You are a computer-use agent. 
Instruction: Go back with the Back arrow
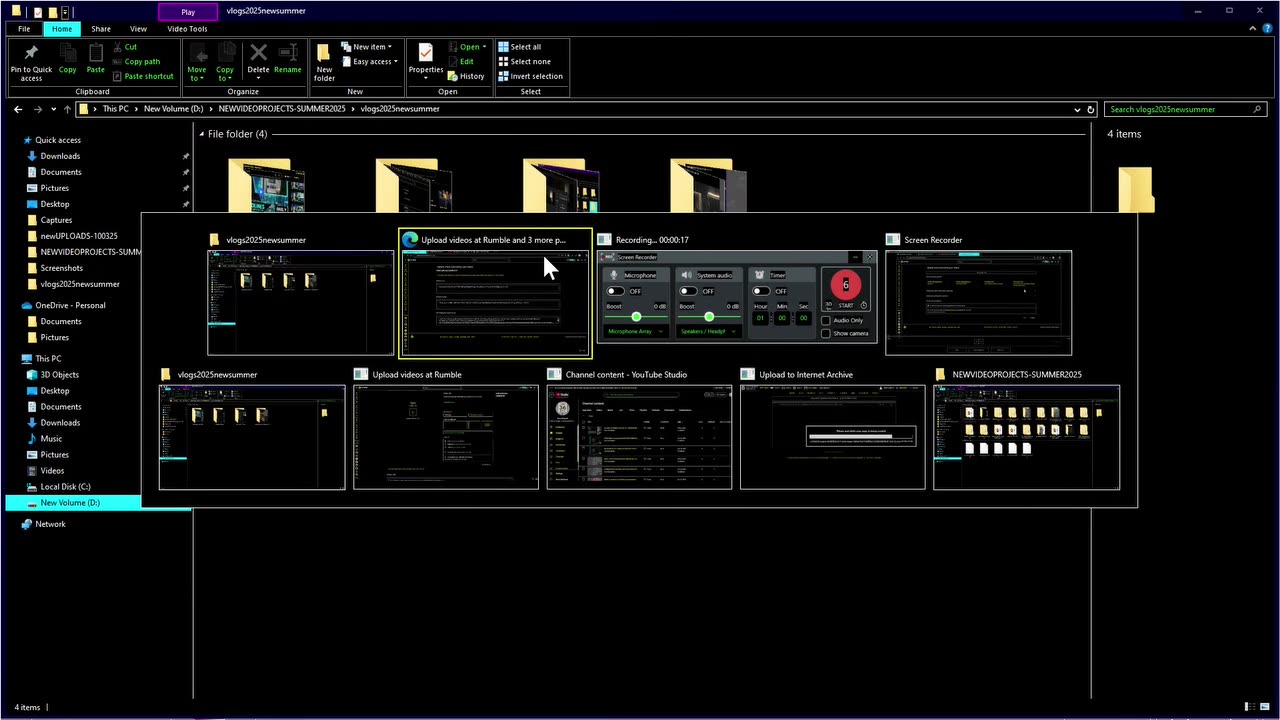18,109
